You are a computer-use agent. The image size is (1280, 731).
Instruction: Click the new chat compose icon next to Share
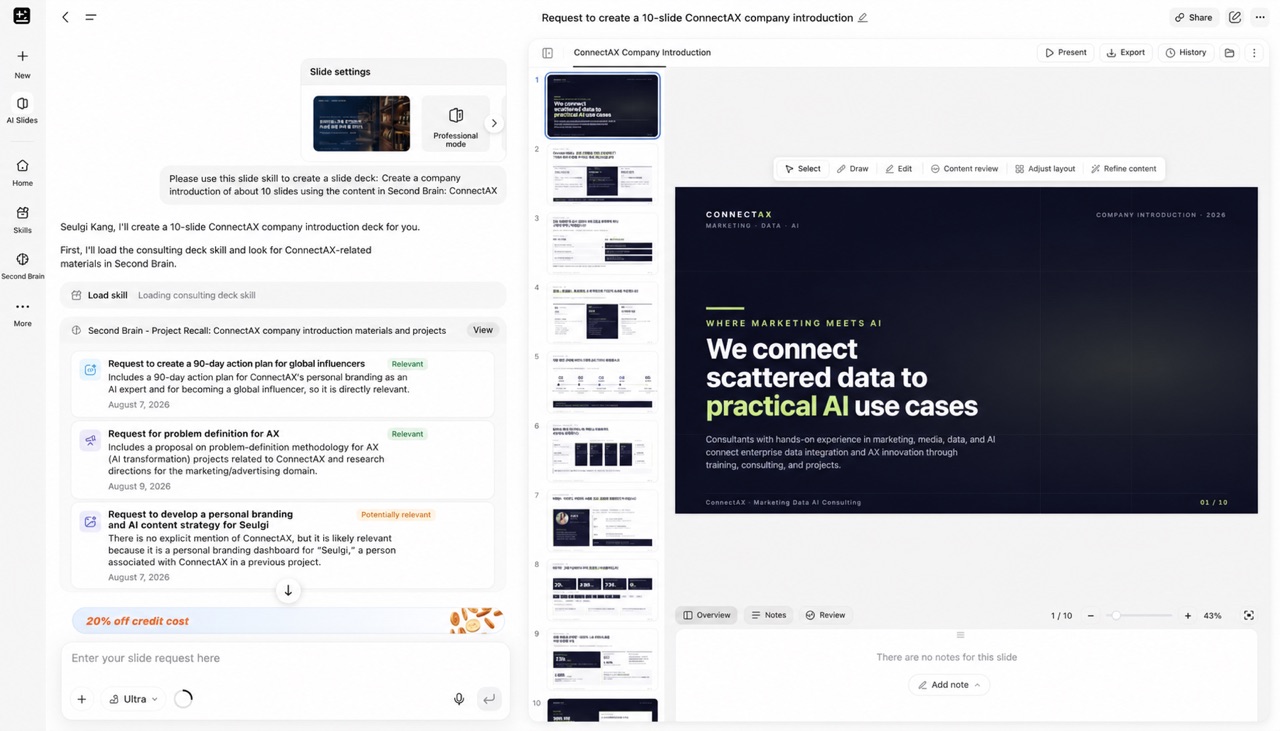pyautogui.click(x=1235, y=17)
